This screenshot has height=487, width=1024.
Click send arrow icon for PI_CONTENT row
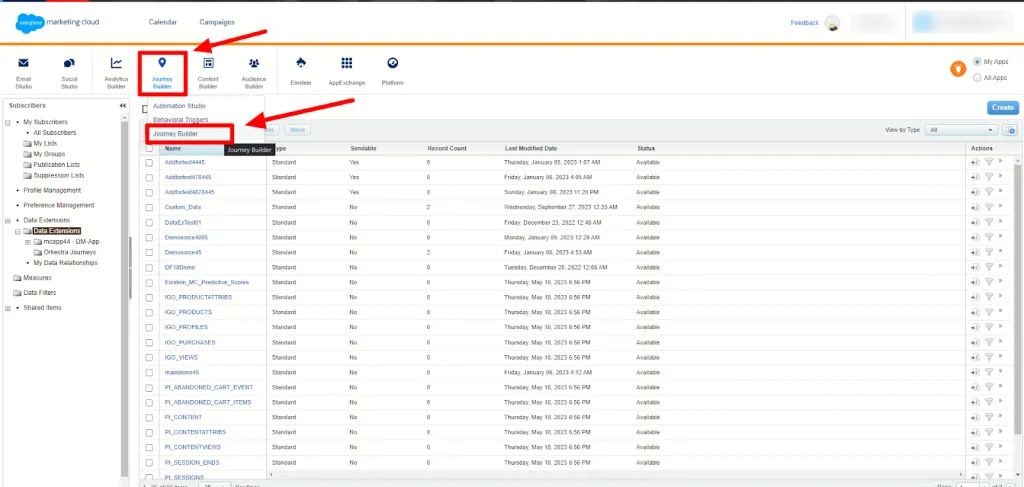point(1000,417)
